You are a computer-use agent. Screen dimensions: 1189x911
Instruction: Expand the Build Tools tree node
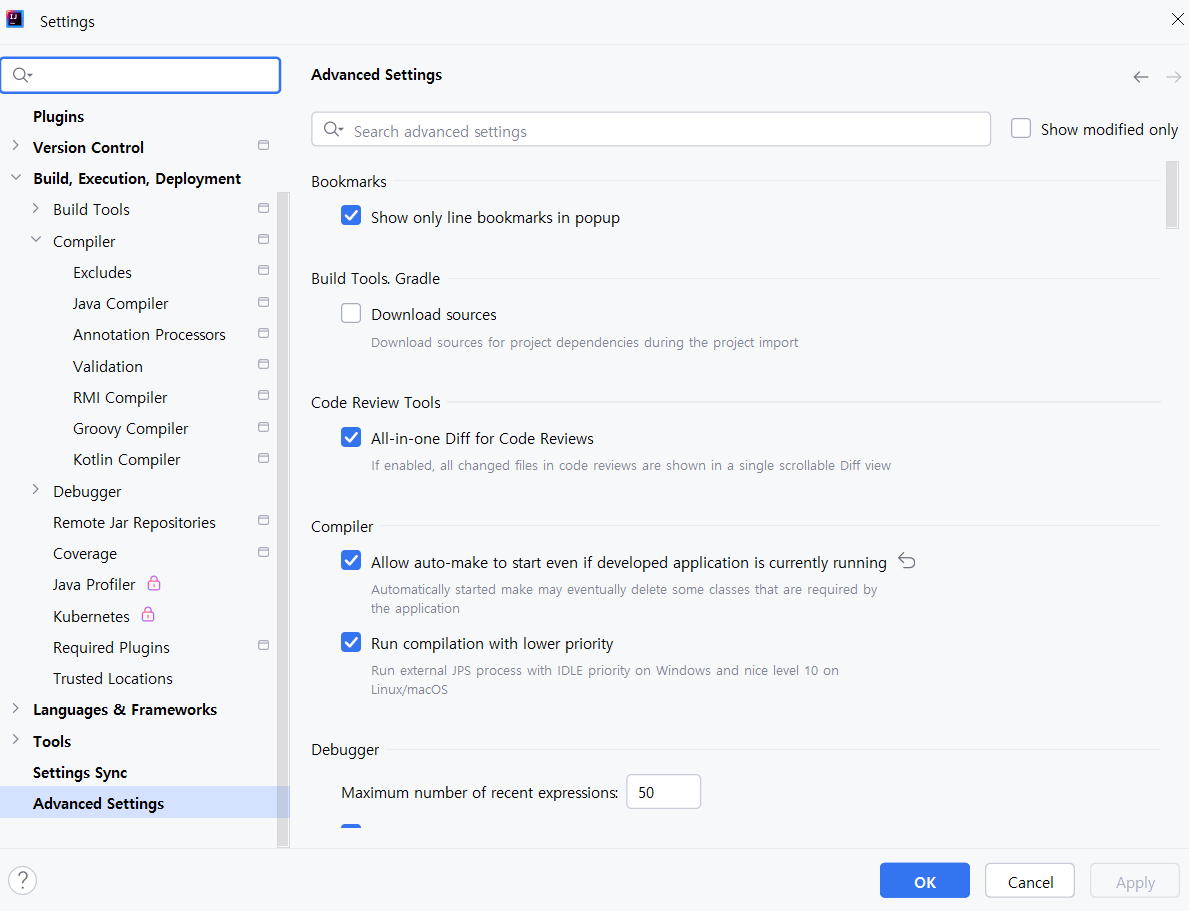point(36,209)
